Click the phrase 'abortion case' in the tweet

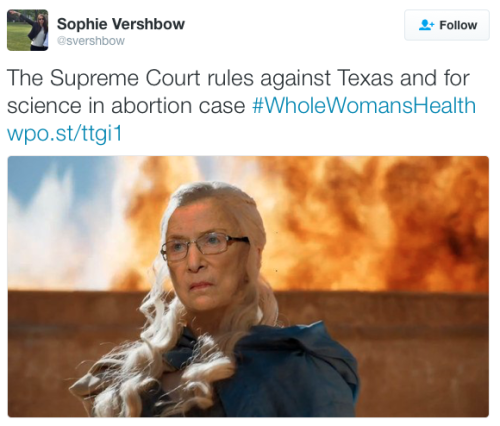pyautogui.click(x=178, y=106)
